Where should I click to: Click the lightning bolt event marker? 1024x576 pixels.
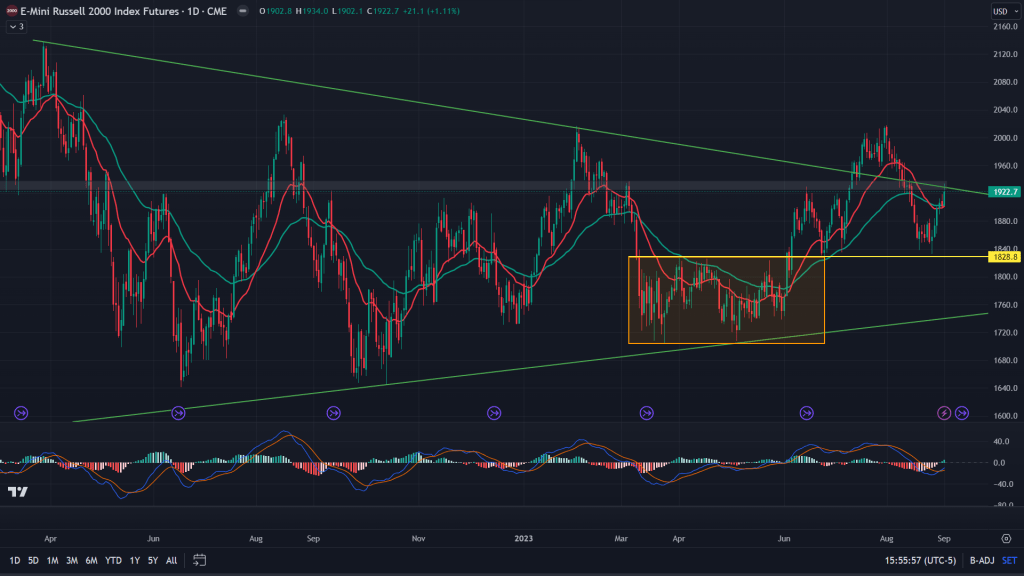tap(944, 412)
